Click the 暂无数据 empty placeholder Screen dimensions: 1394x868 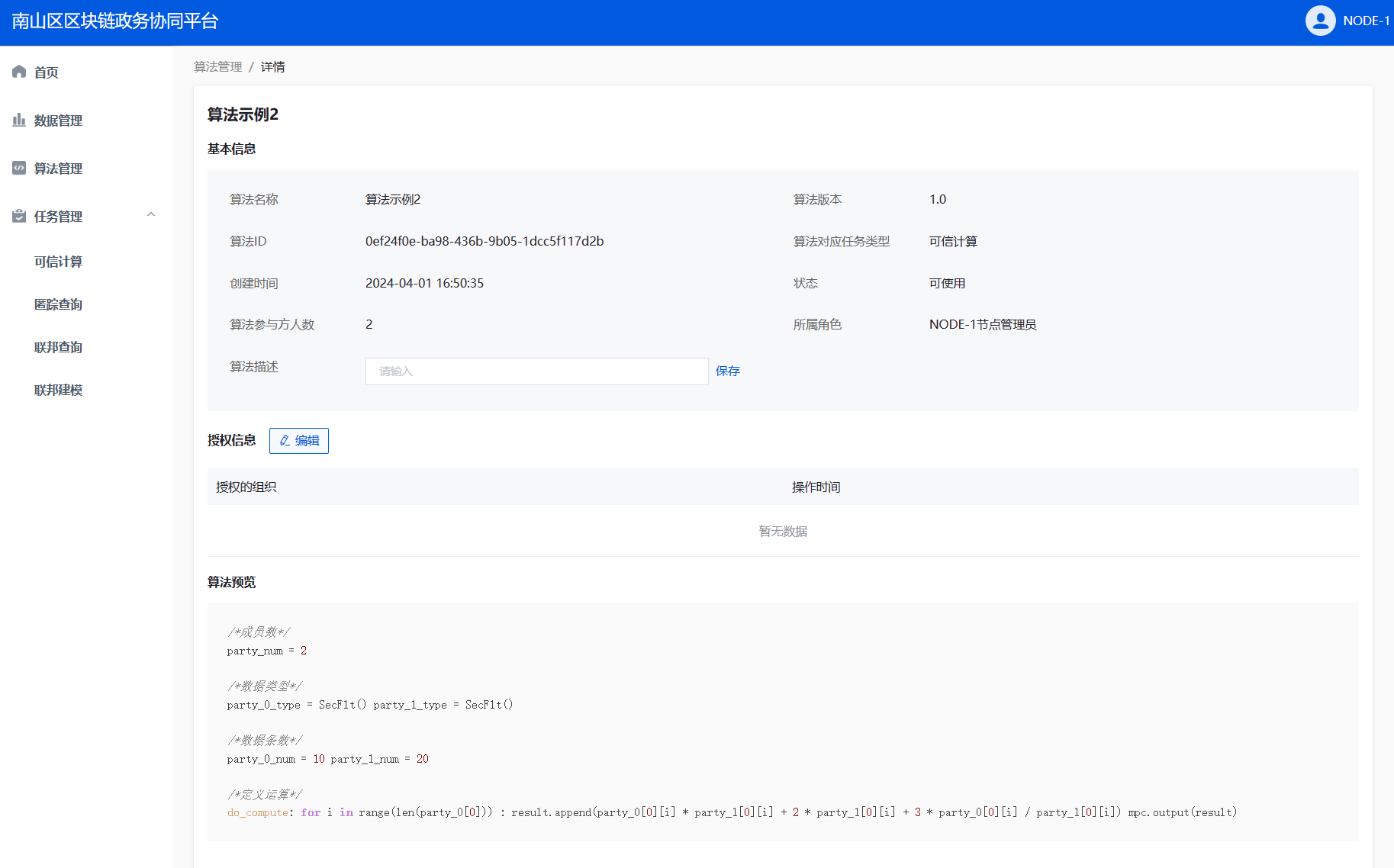(783, 532)
